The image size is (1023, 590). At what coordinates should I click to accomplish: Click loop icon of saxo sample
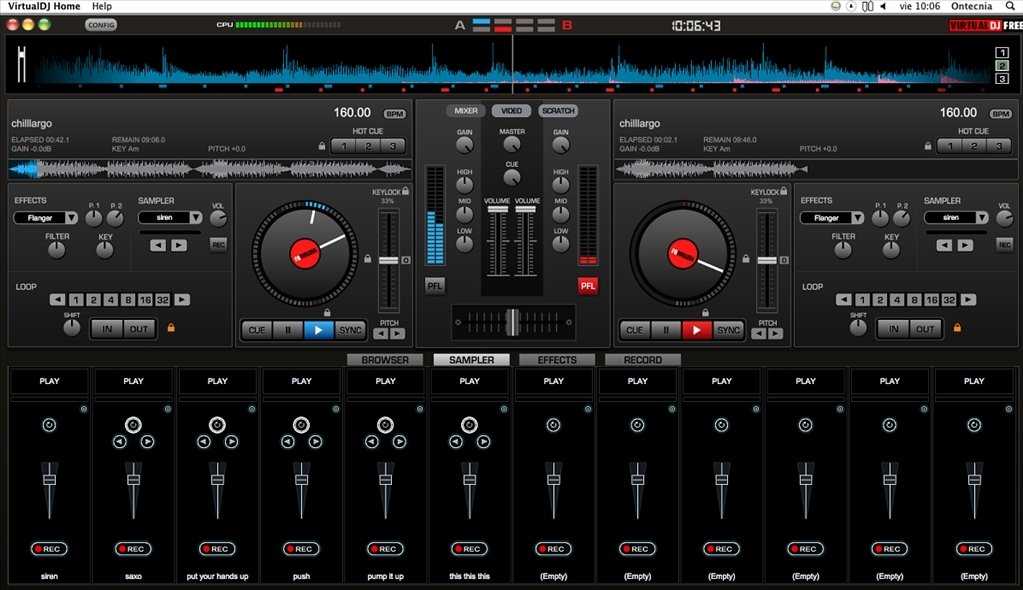133,425
